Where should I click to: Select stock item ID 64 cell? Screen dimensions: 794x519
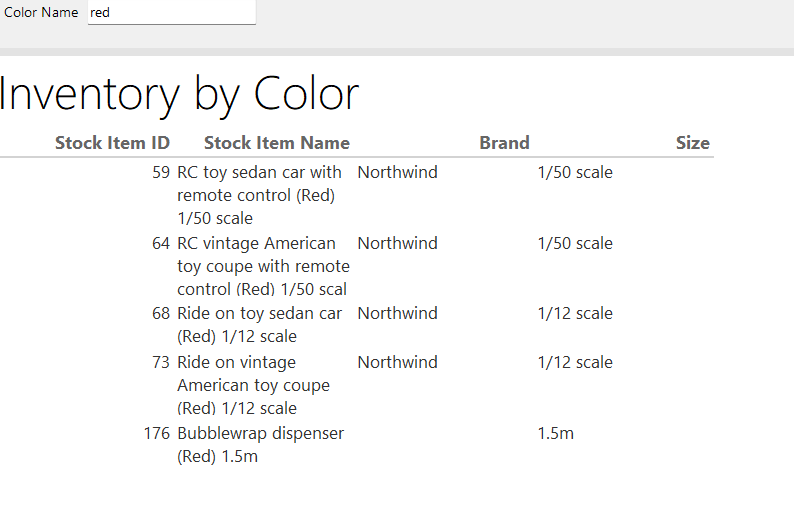(x=160, y=243)
